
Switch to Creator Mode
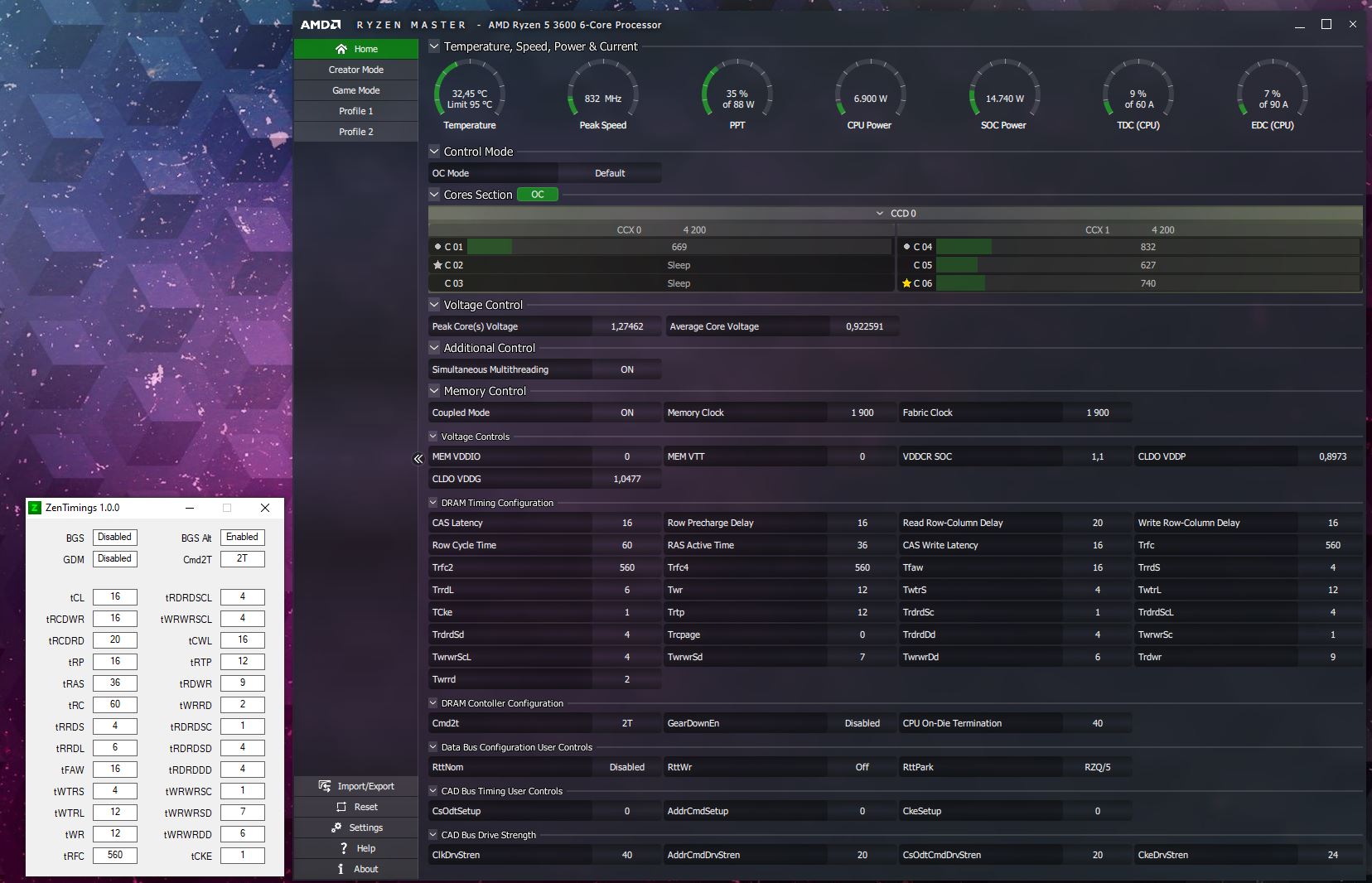click(x=356, y=70)
